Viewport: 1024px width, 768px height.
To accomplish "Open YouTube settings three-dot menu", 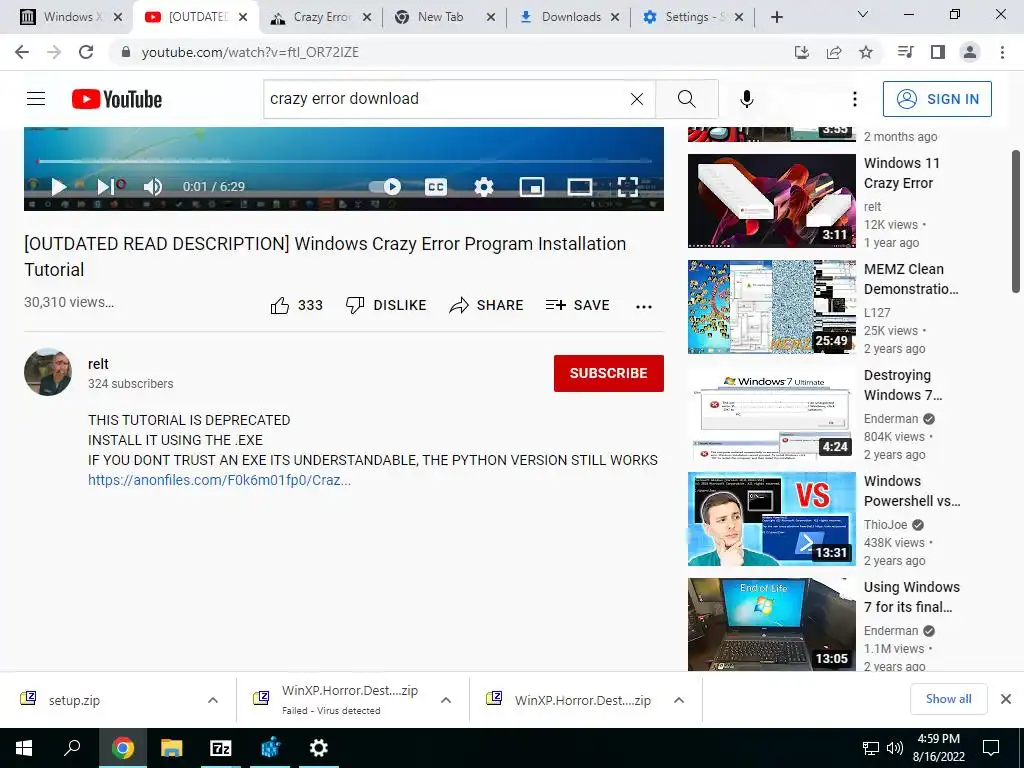I will 855,99.
